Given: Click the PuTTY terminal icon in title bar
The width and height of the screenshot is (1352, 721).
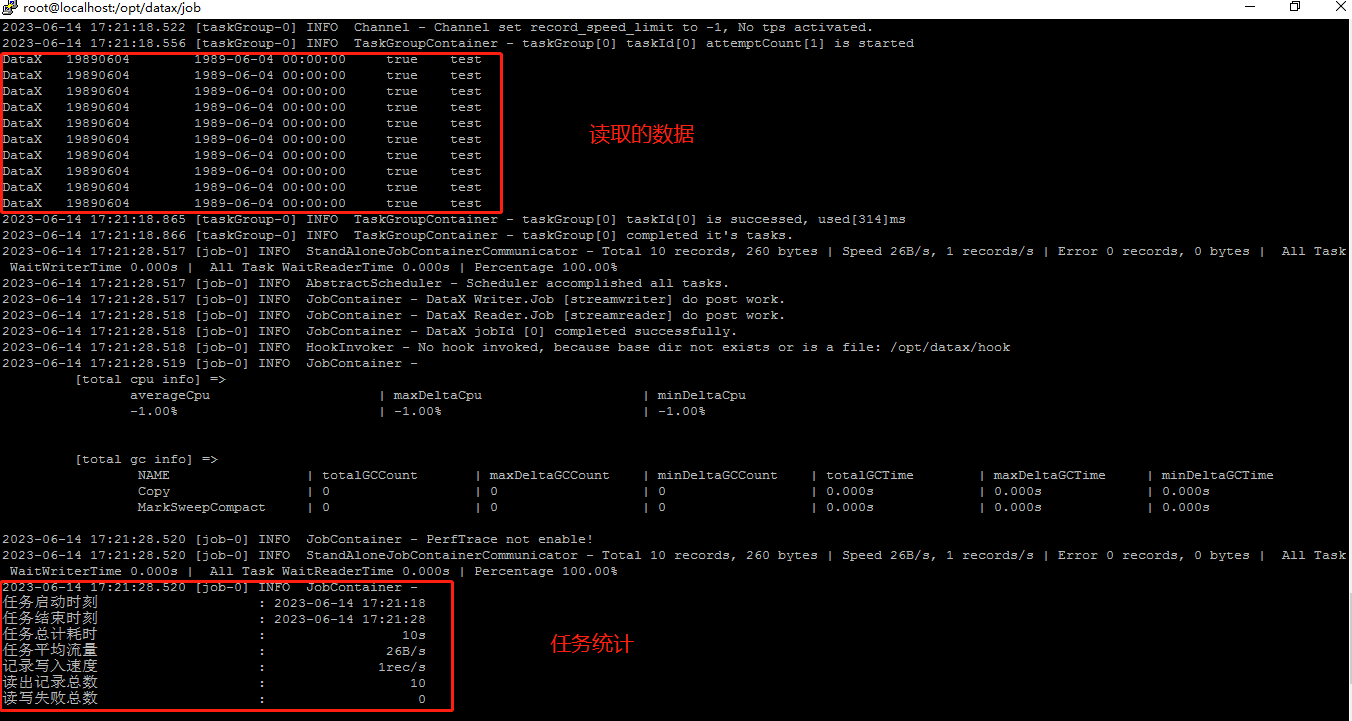Looking at the screenshot, I should pos(10,7).
